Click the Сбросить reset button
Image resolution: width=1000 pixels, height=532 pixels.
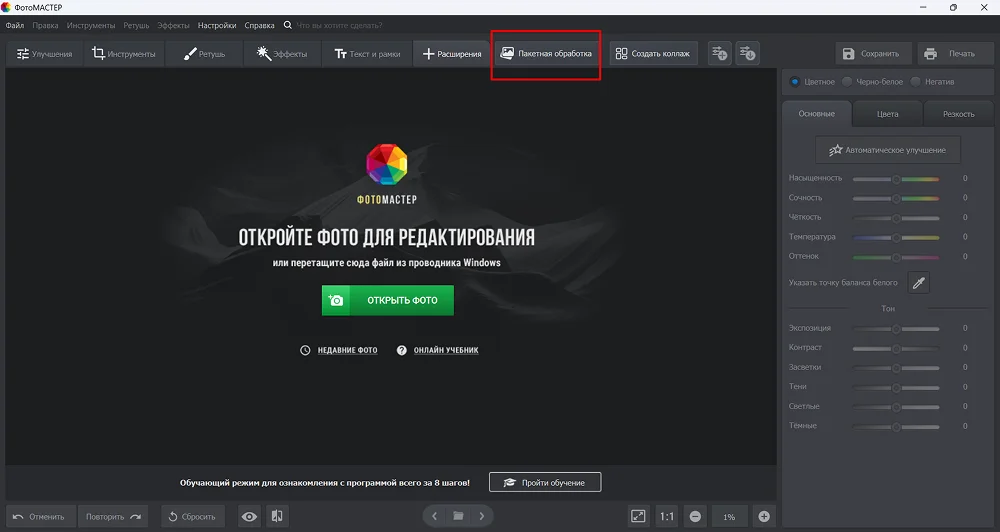tap(193, 517)
